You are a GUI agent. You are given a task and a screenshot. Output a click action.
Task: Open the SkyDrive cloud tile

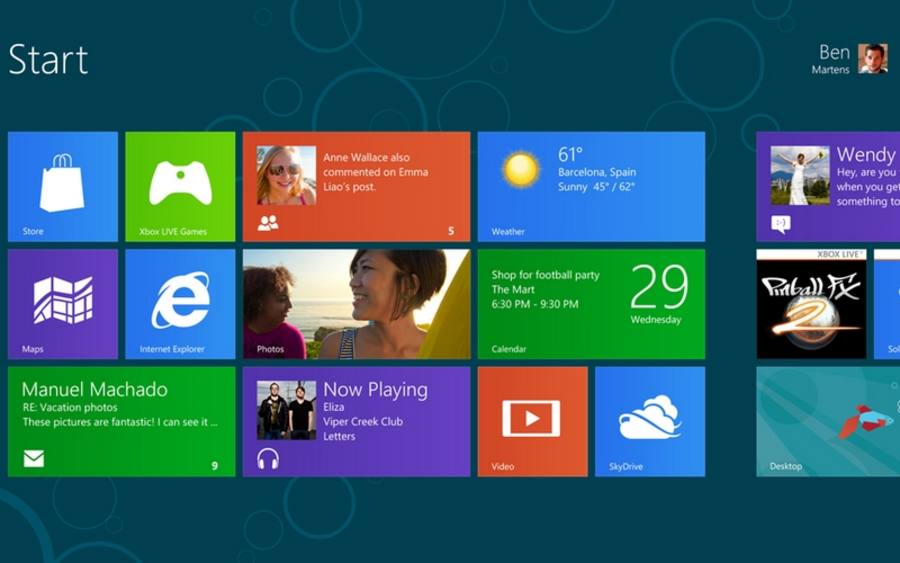pos(650,422)
